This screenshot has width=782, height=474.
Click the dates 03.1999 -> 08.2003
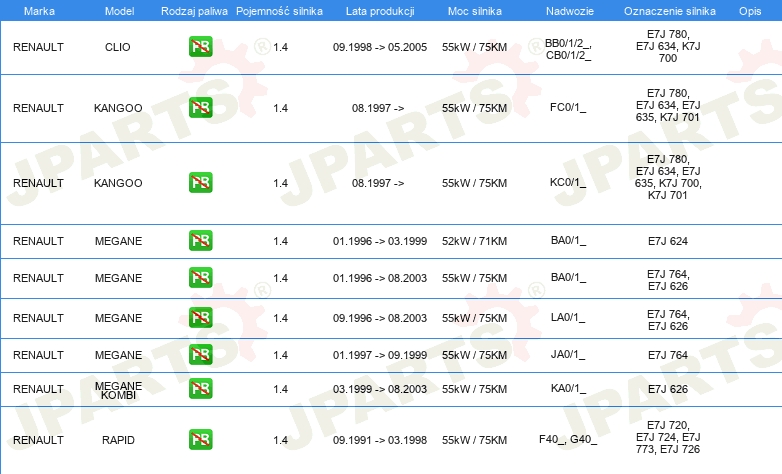(380, 389)
